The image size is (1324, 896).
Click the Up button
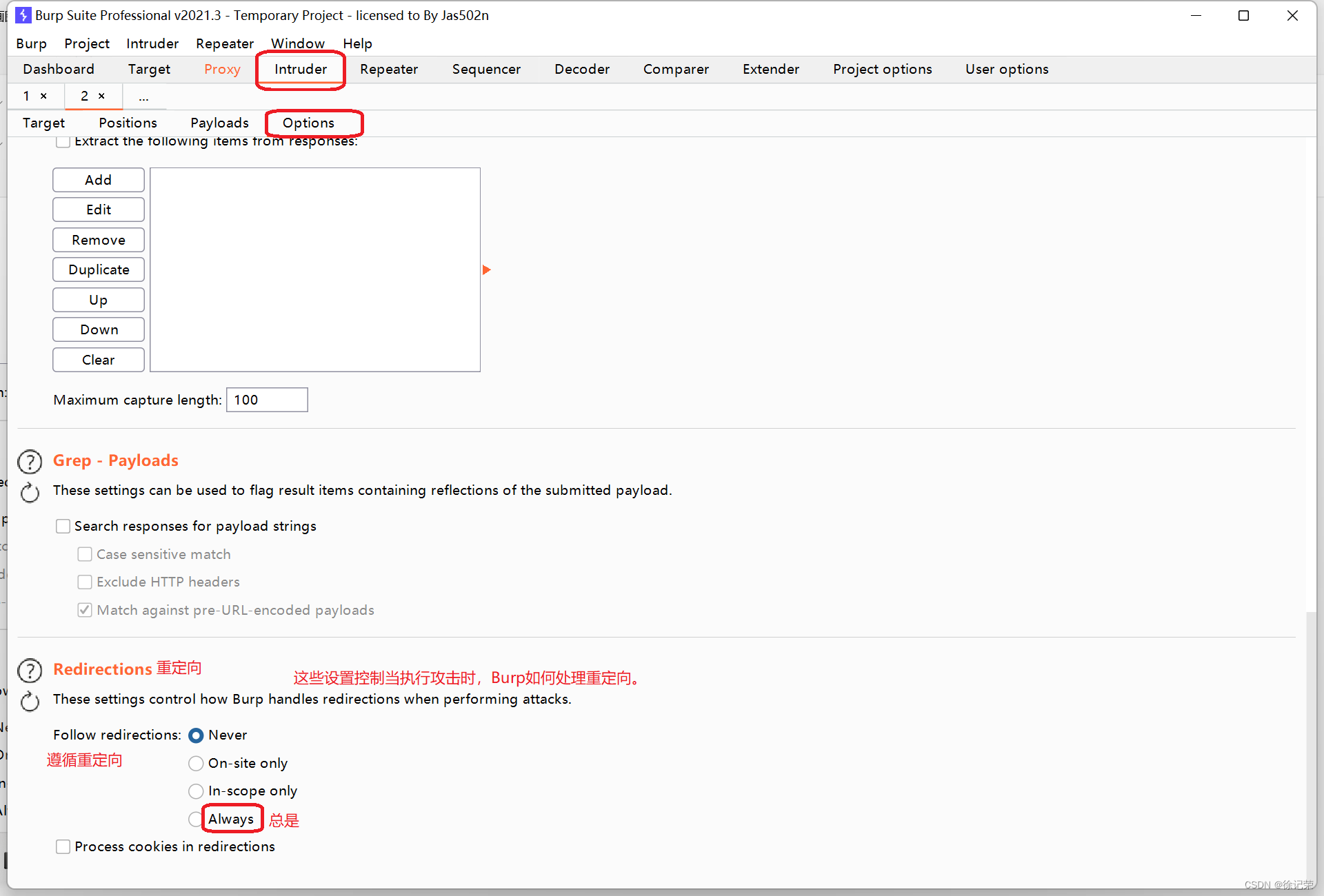coord(99,300)
